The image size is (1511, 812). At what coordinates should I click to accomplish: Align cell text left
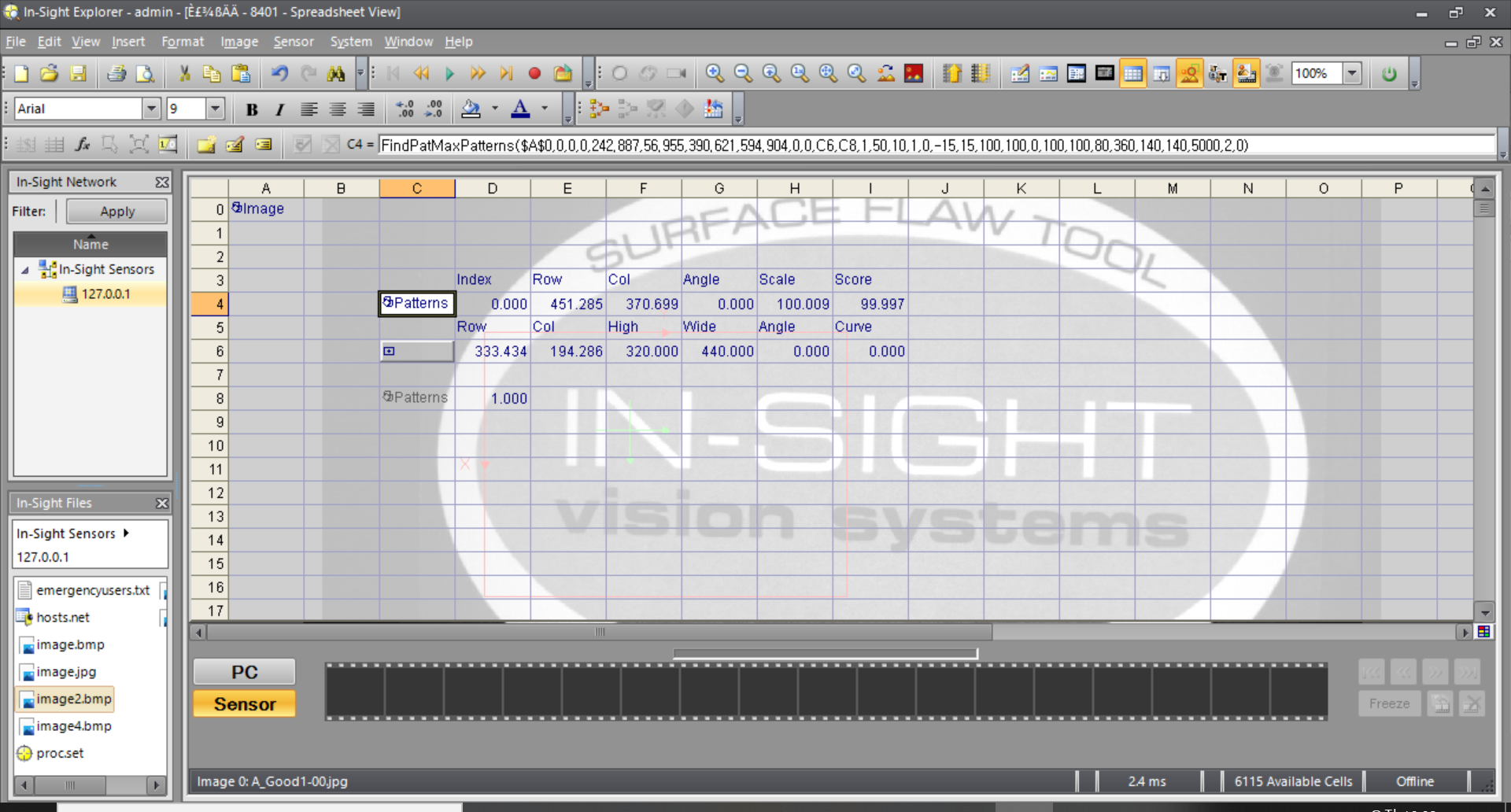(x=308, y=109)
